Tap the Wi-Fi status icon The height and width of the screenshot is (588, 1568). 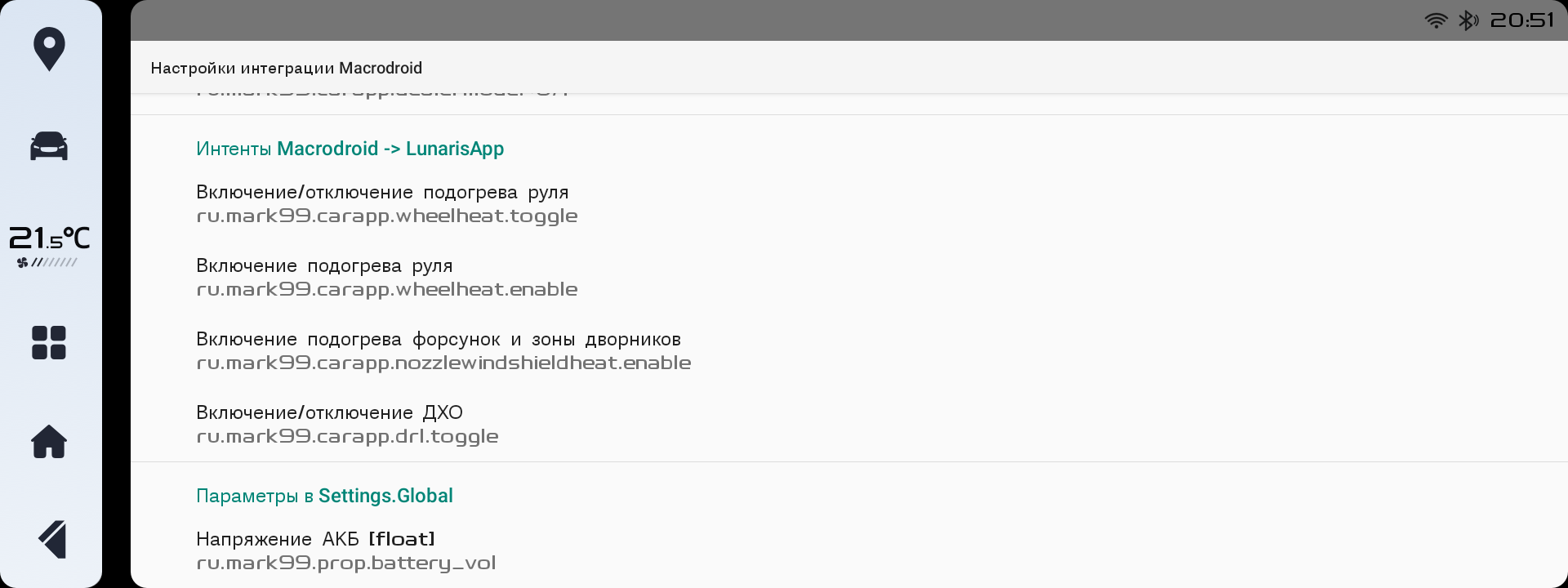(x=1437, y=20)
